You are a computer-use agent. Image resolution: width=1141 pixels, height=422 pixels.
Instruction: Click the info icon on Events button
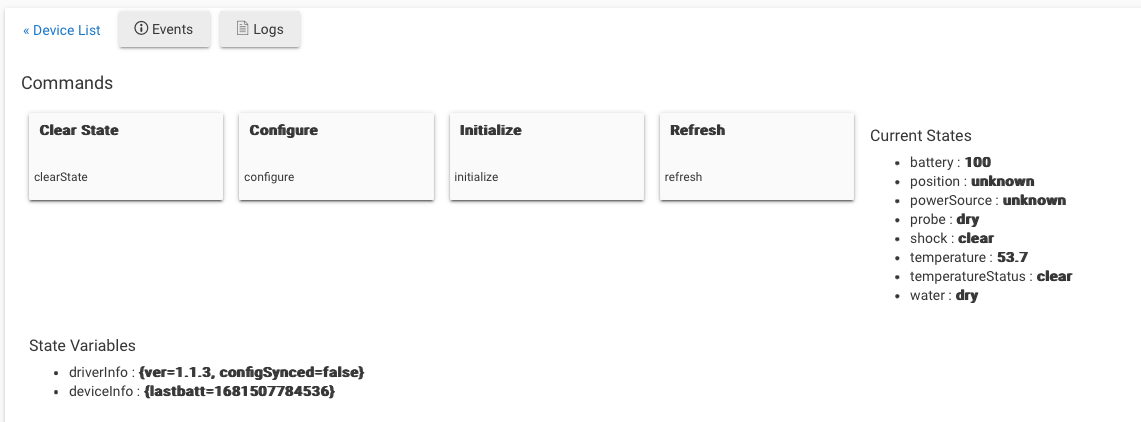tap(141, 28)
